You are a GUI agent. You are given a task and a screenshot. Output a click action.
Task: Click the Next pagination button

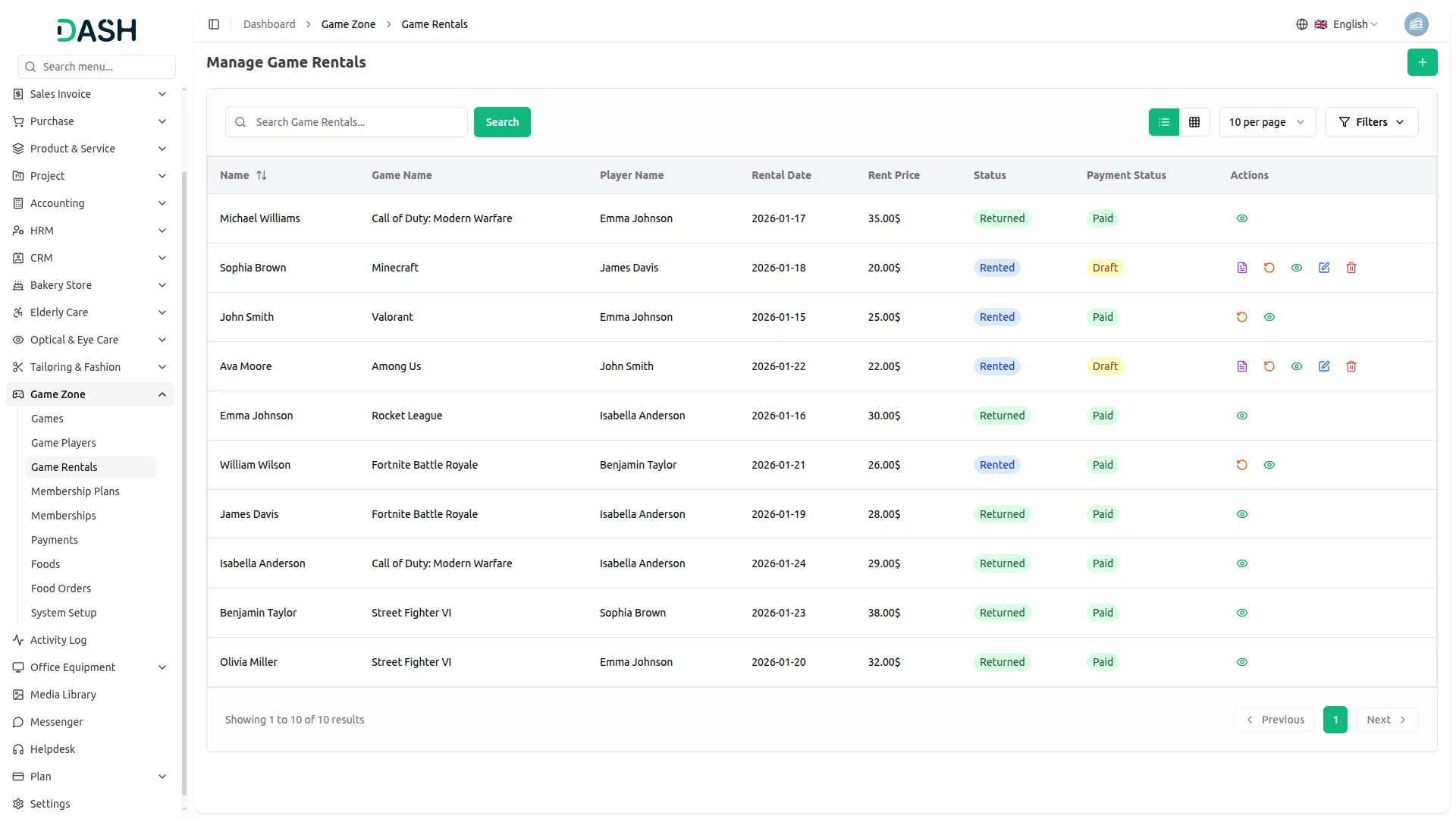pos(1387,720)
